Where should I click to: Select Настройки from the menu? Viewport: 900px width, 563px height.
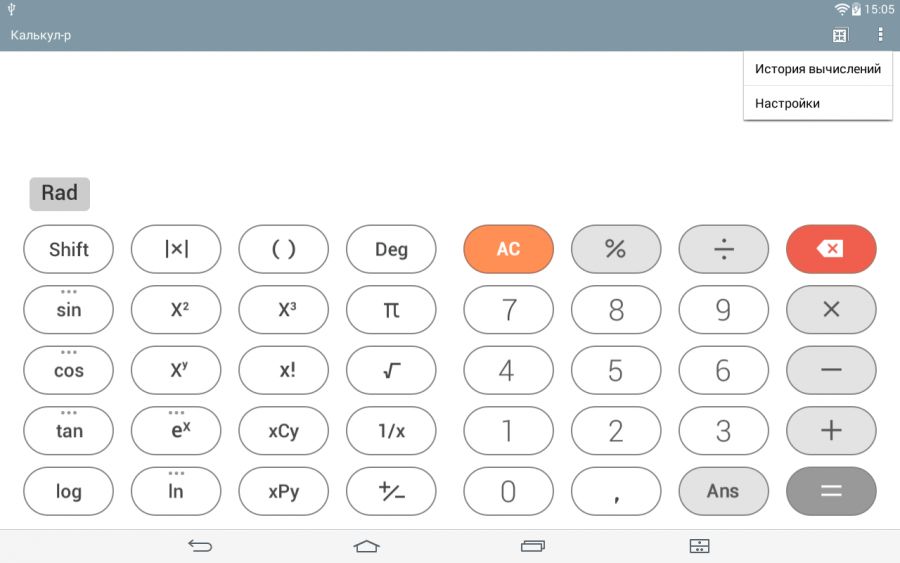coord(788,103)
